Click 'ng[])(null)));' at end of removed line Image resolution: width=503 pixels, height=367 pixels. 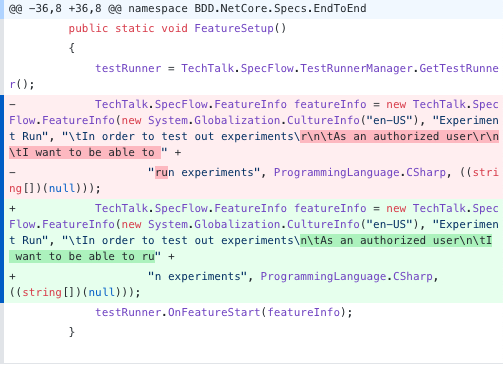54,188
